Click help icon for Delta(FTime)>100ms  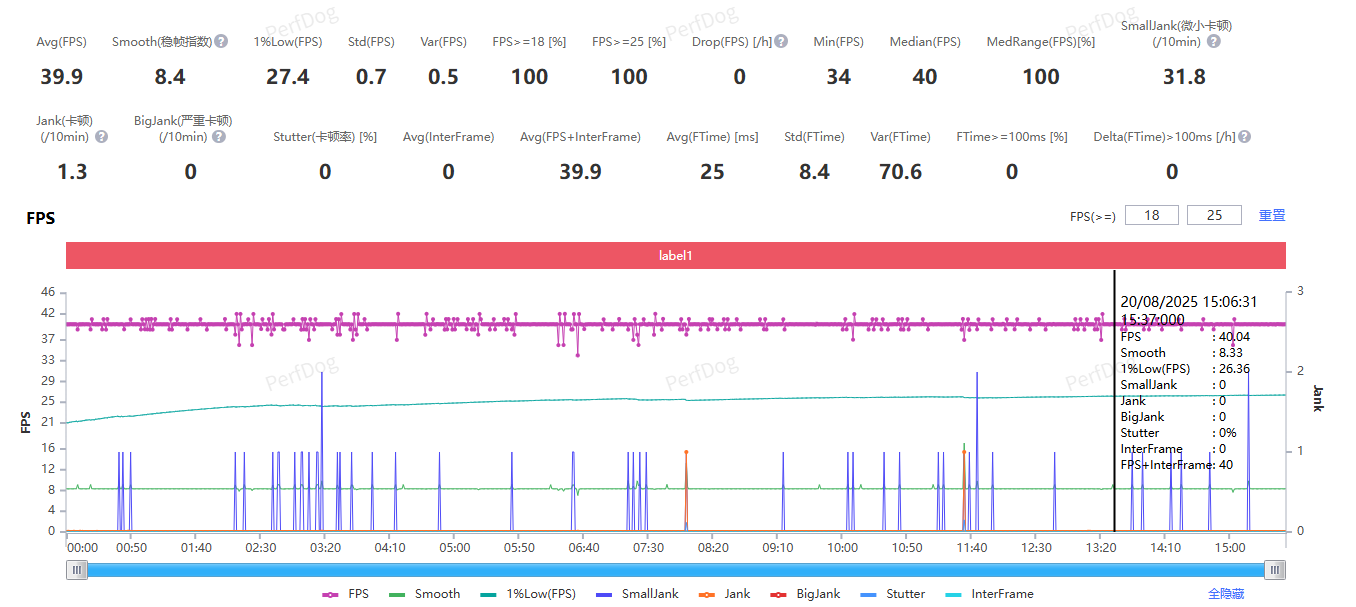point(1244,137)
